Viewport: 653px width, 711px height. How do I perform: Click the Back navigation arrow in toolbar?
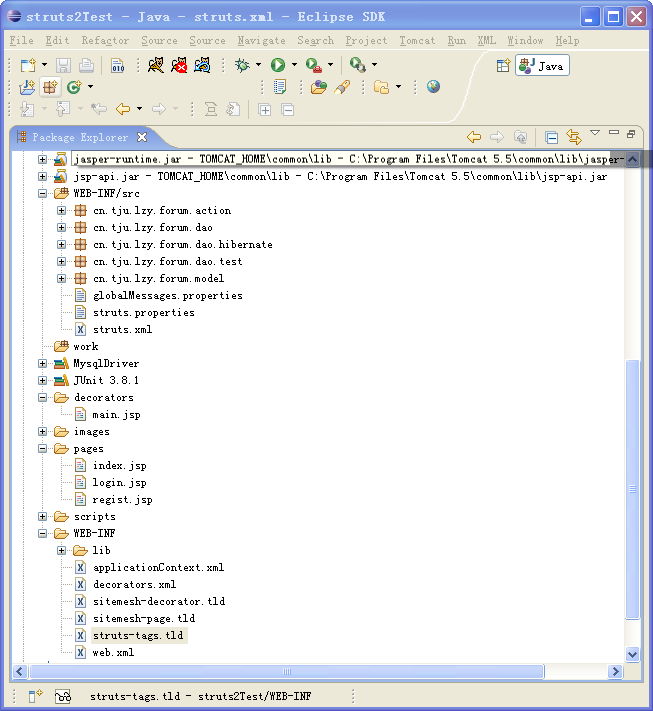pos(123,109)
